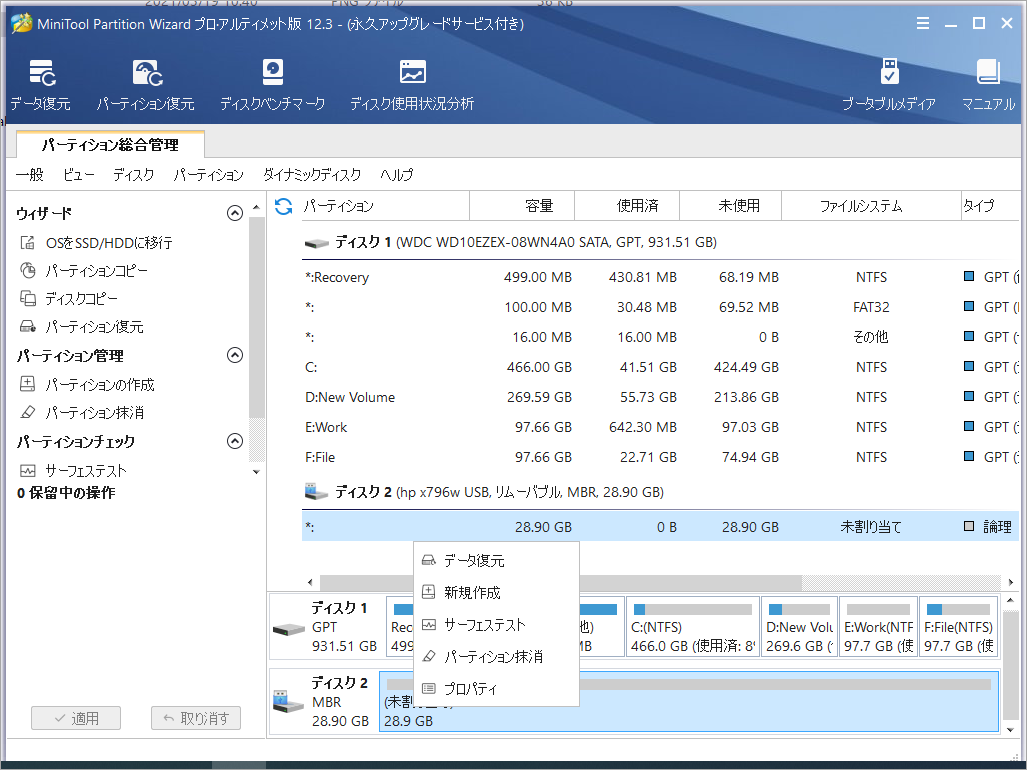
Task: Select the ブータブルメディア icon
Action: [x=889, y=83]
